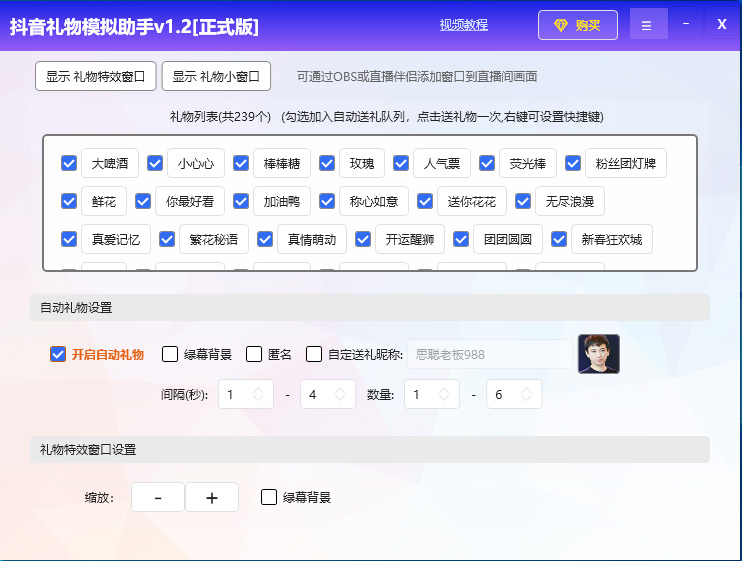This screenshot has height=561, width=742.
Task: Uncheck the 荧光棒 gift checkbox
Action: [487, 163]
